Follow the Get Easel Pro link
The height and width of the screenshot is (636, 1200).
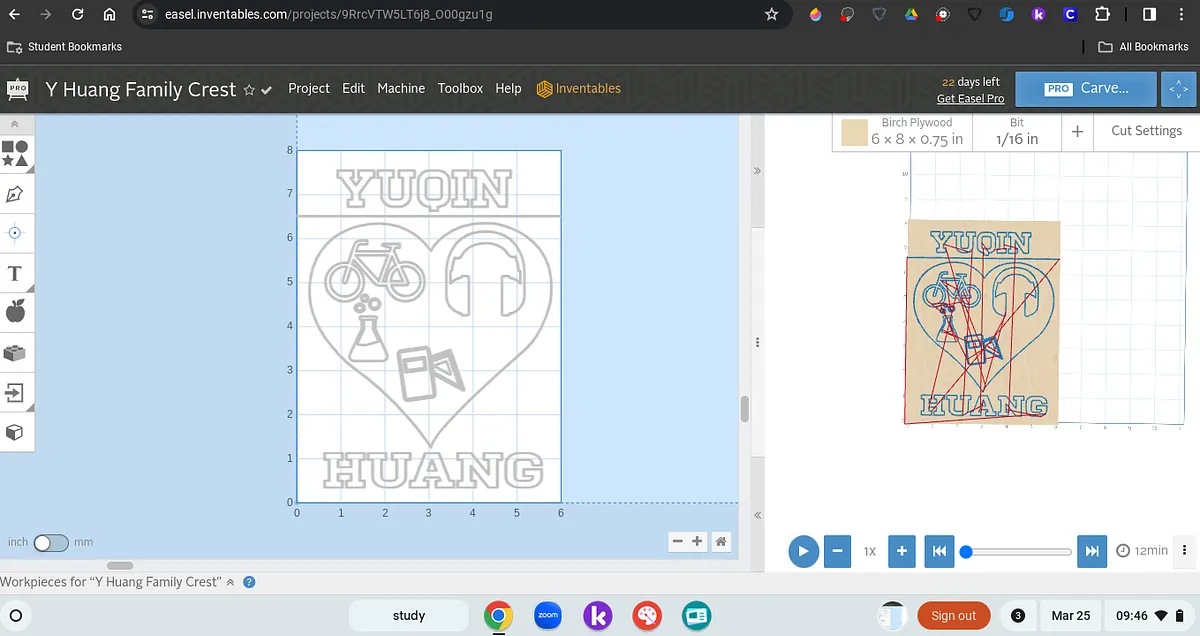pos(970,98)
